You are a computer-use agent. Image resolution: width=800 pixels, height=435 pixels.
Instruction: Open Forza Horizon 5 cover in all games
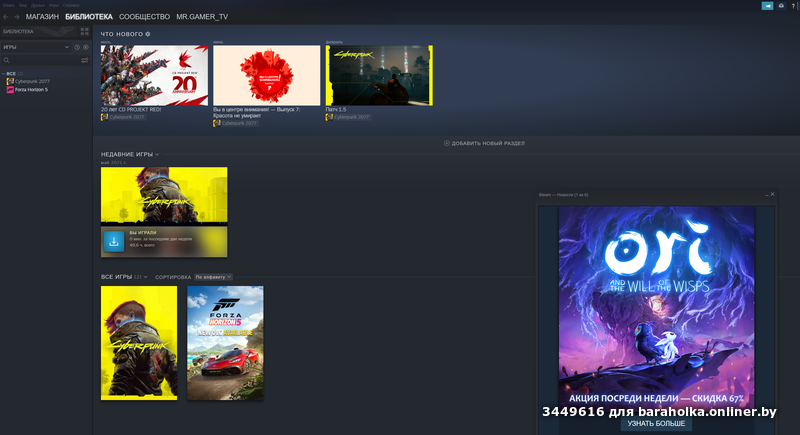pyautogui.click(x=226, y=343)
